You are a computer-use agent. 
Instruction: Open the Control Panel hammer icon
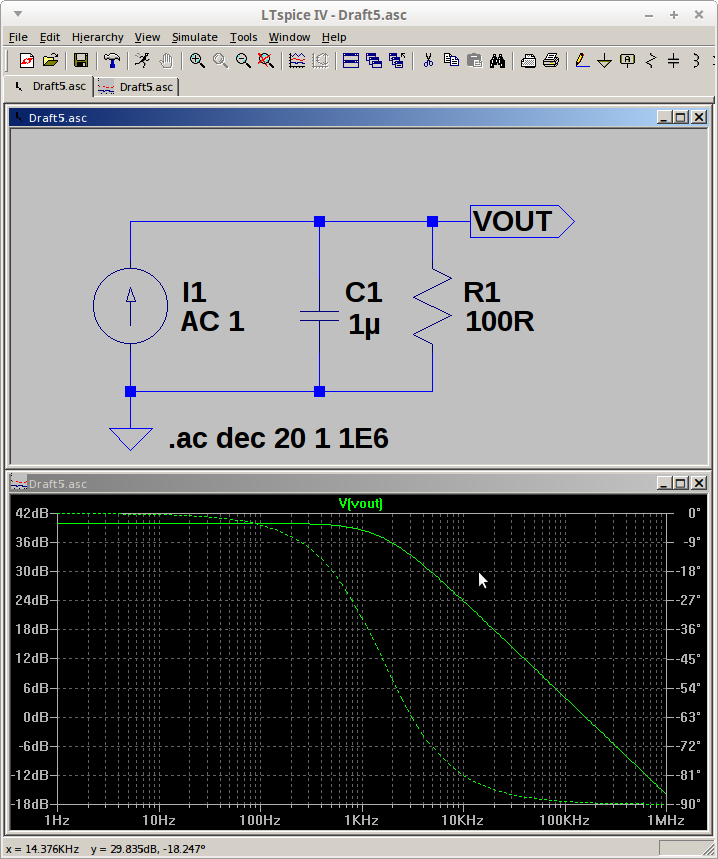pyautogui.click(x=112, y=60)
